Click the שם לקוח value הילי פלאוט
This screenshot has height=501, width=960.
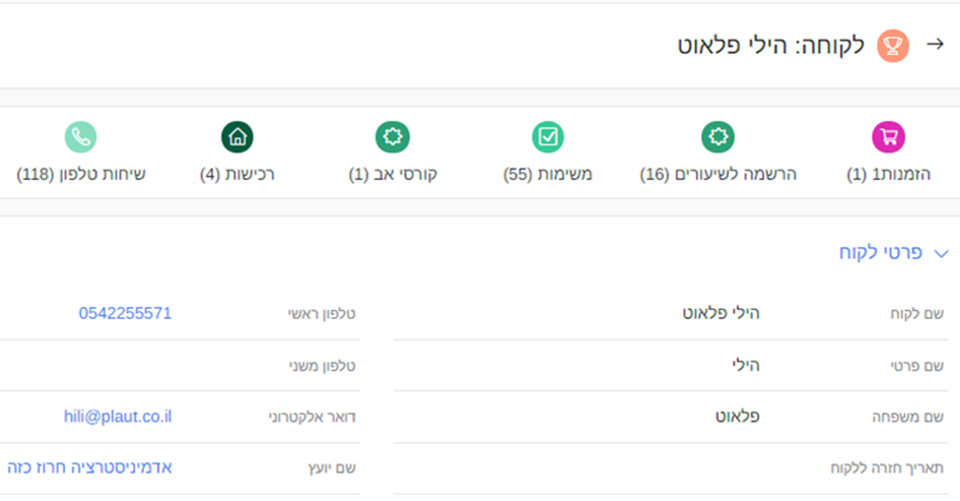[720, 313]
